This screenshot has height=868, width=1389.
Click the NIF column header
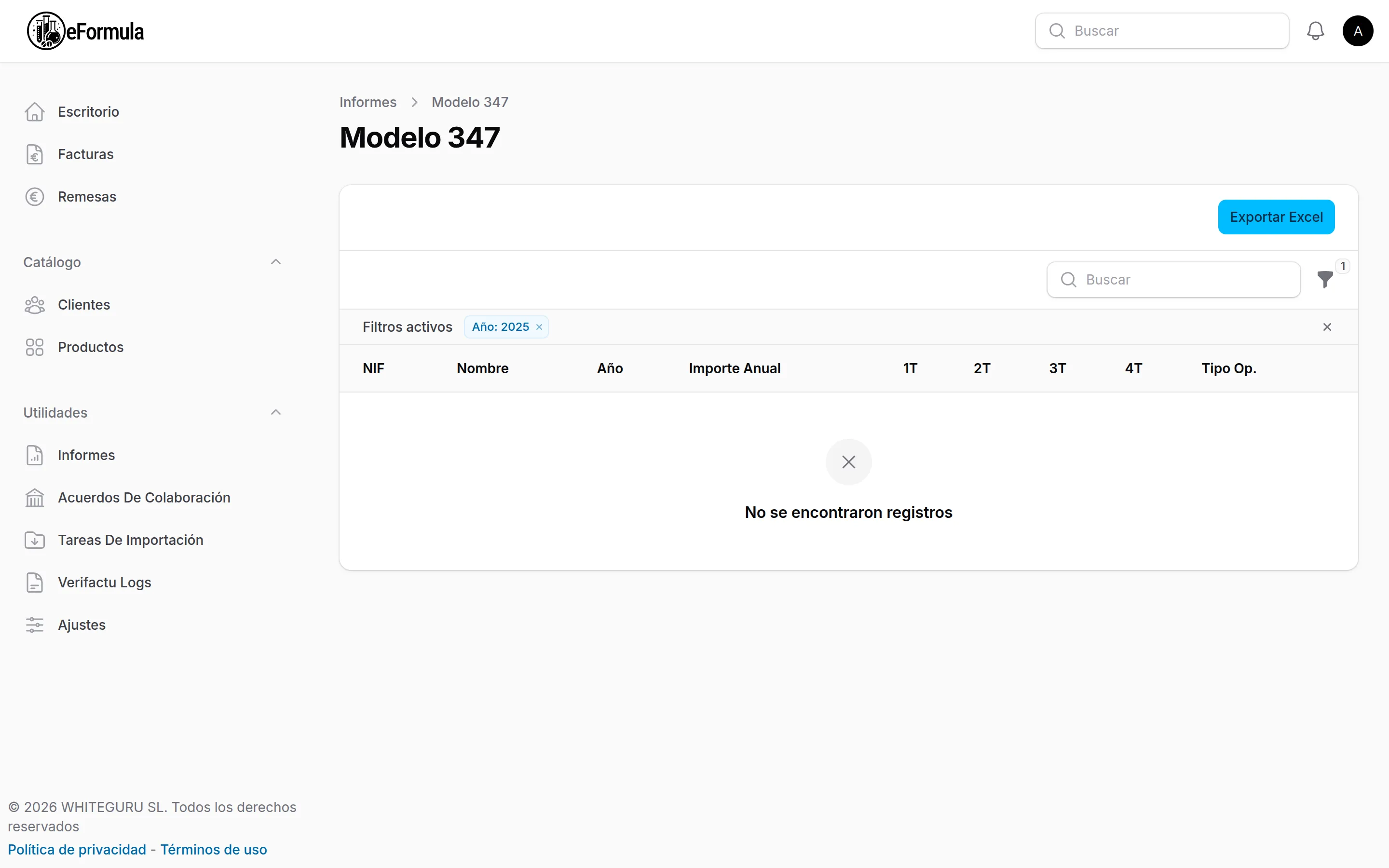pos(373,368)
